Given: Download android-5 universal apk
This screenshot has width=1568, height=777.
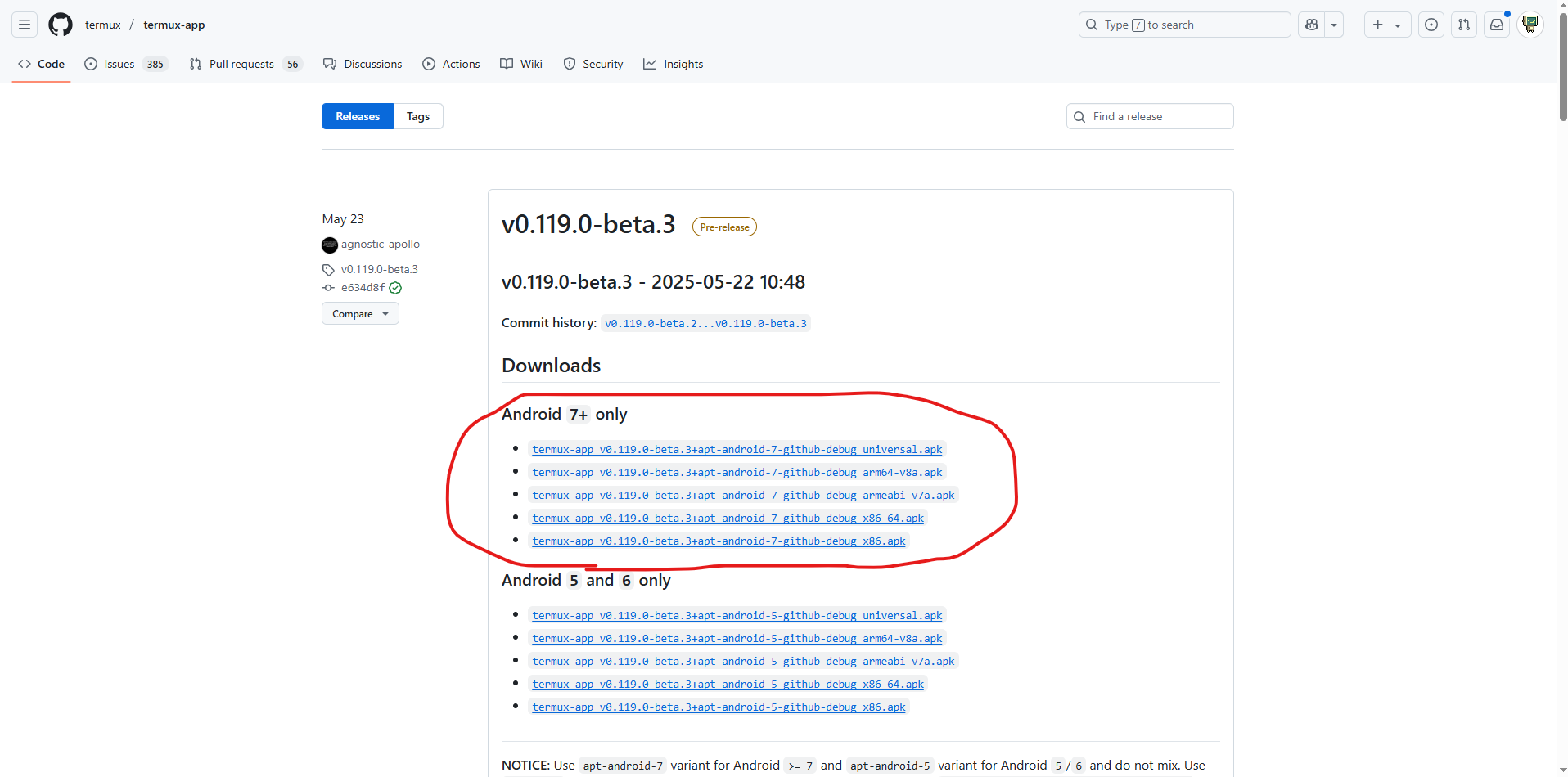Looking at the screenshot, I should 737,616.
